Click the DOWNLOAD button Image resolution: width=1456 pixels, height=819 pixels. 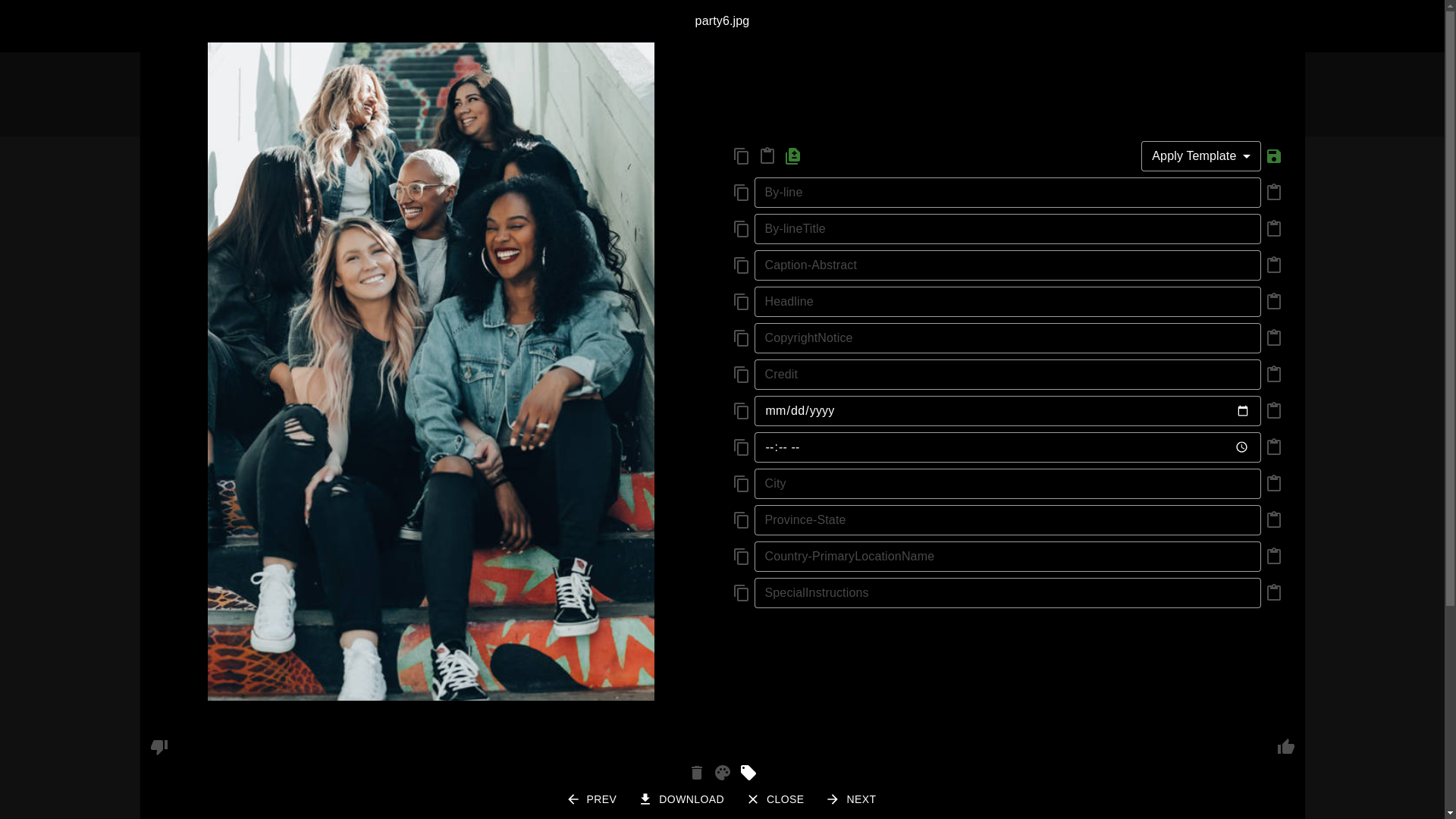pyautogui.click(x=681, y=799)
